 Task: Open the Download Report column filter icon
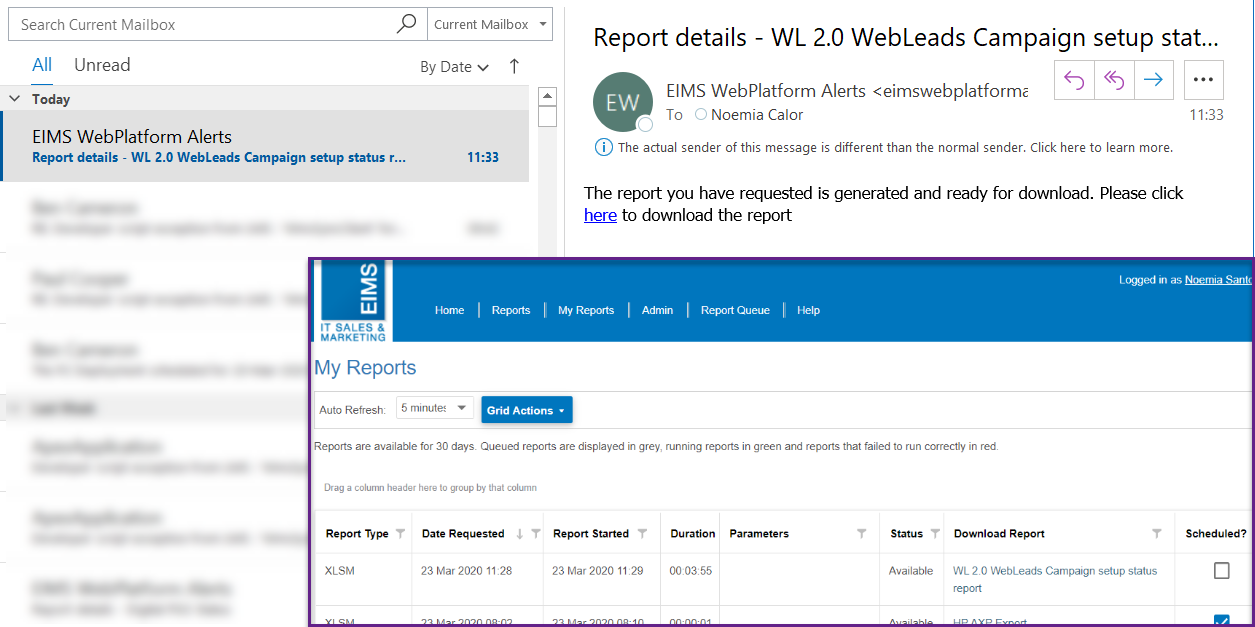pos(1156,534)
